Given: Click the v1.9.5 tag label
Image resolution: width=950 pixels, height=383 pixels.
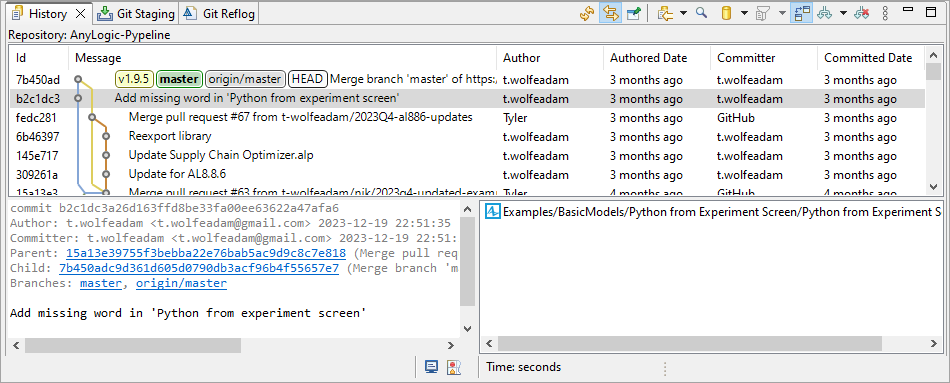Looking at the screenshot, I should point(134,79).
